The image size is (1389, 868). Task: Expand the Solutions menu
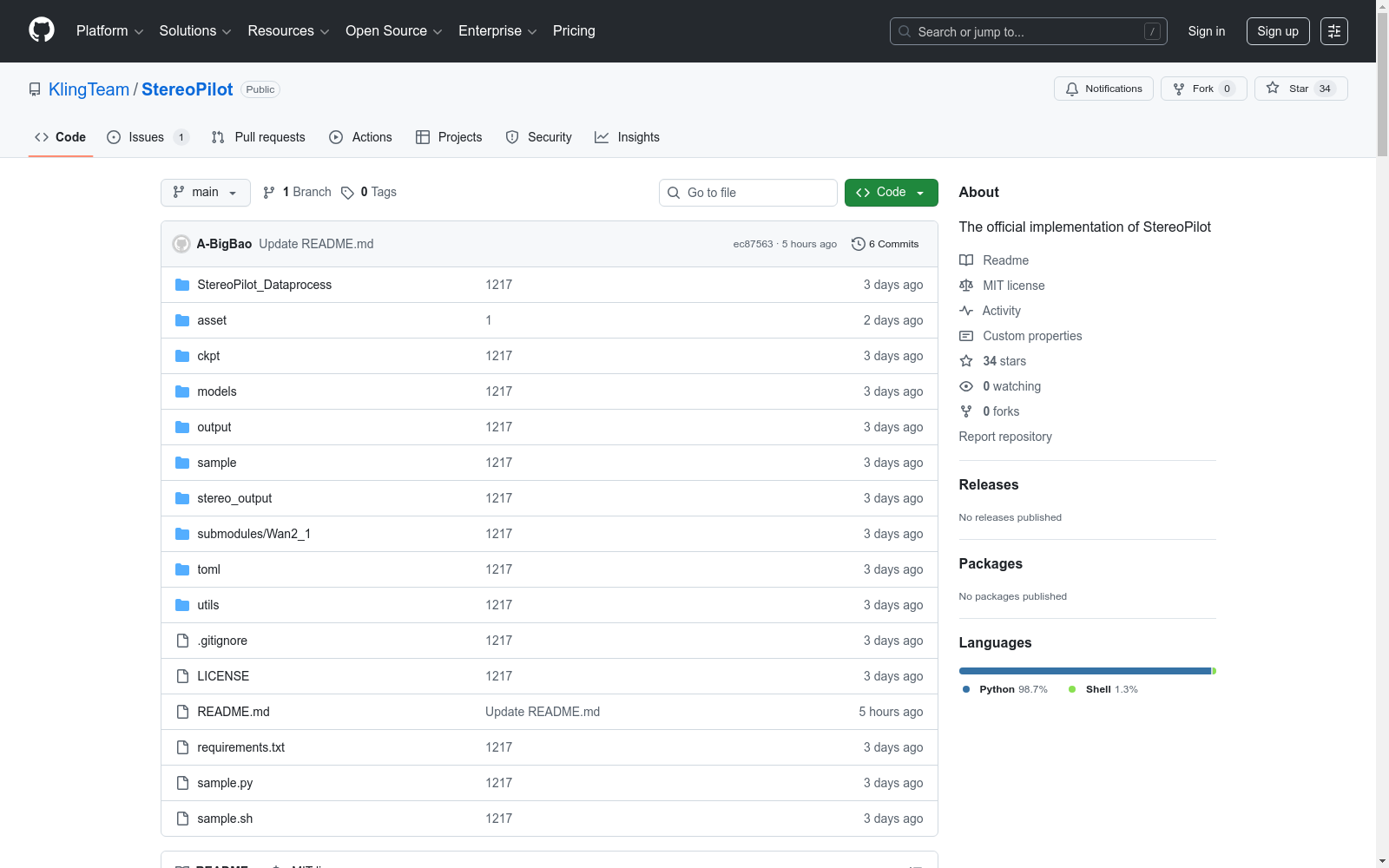195,31
